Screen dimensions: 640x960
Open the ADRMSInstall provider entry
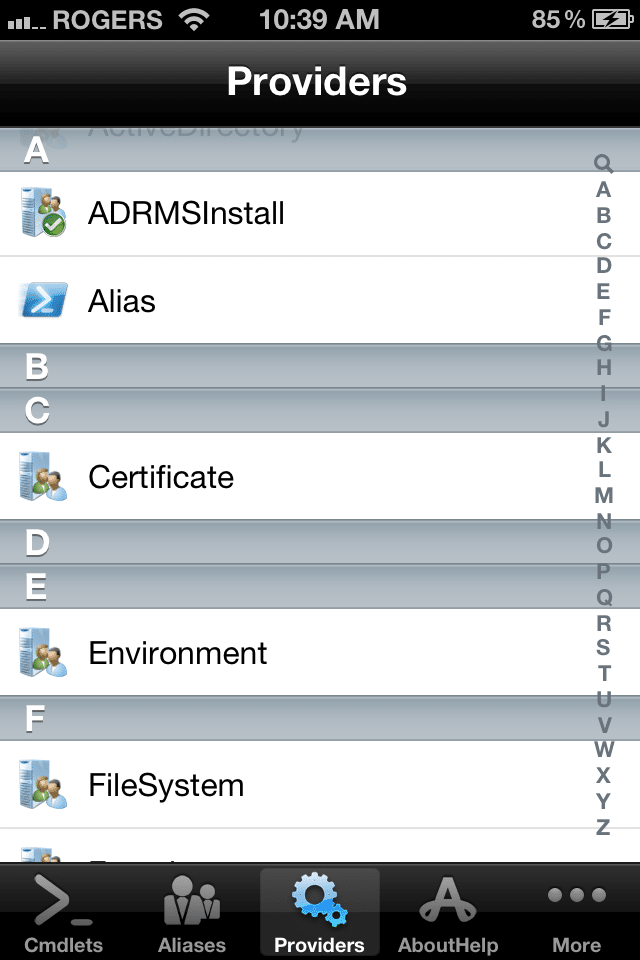click(x=186, y=213)
